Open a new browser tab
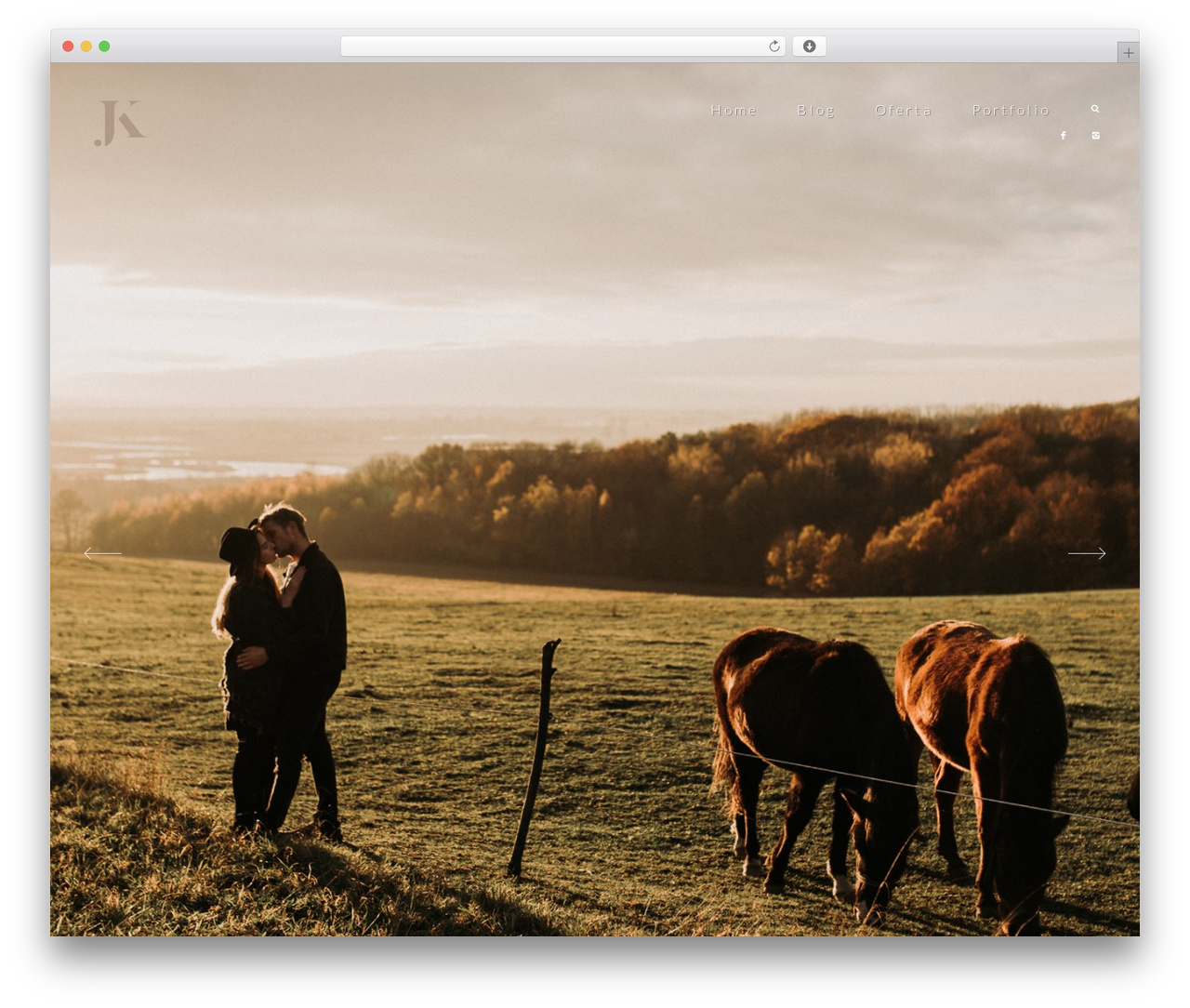Viewport: 1190px width, 1008px height. [1128, 53]
